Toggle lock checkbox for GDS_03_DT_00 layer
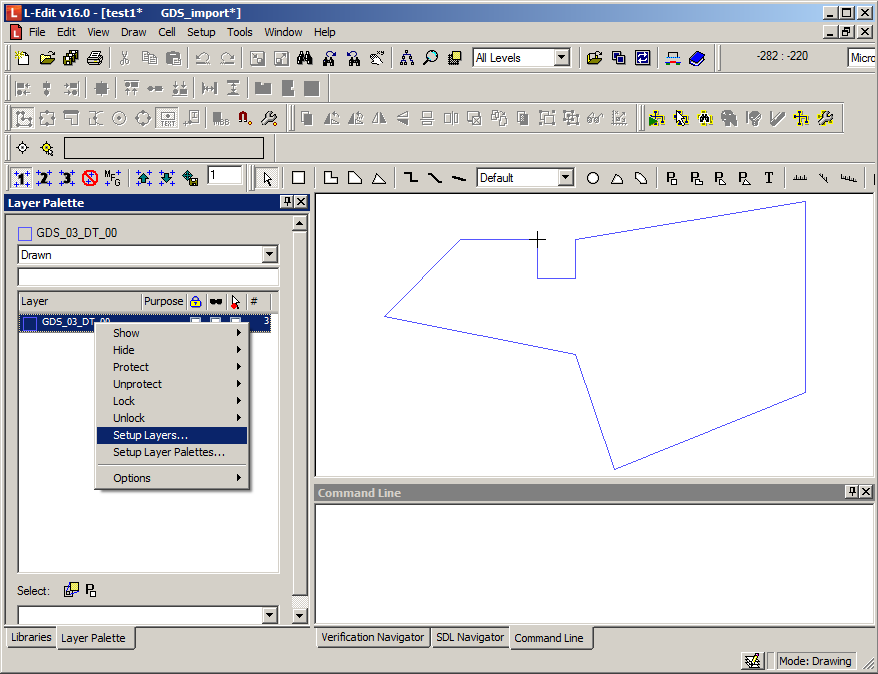 point(196,321)
